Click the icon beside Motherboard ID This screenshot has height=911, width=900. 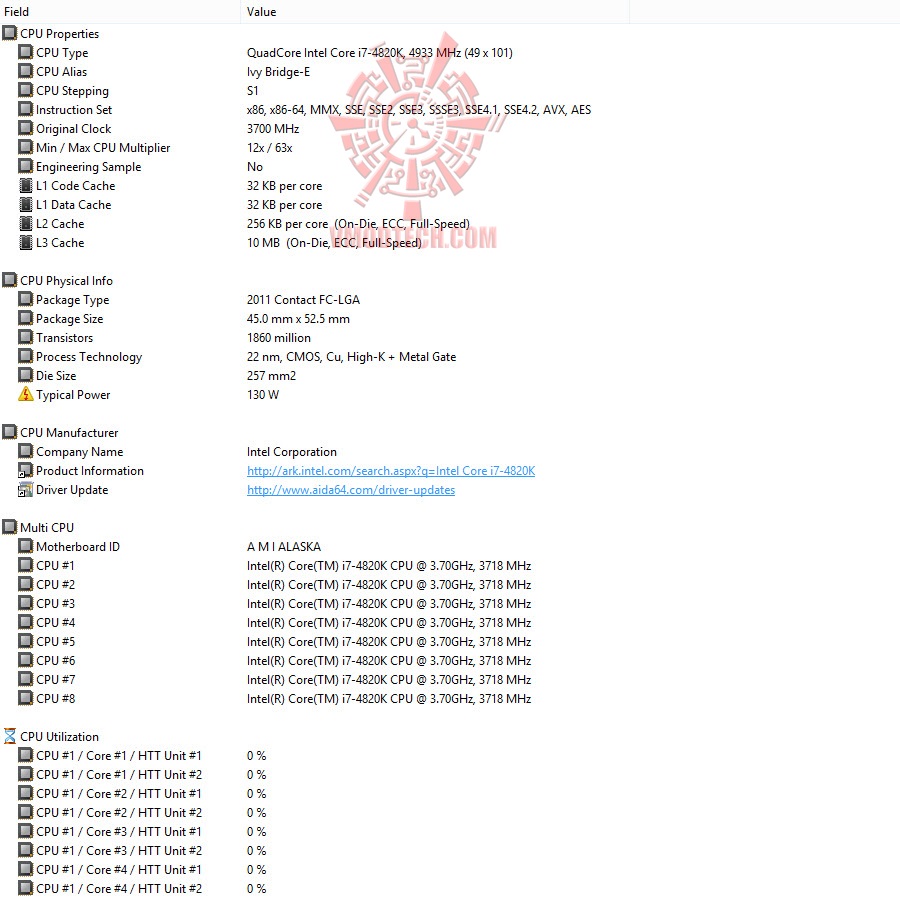26,546
